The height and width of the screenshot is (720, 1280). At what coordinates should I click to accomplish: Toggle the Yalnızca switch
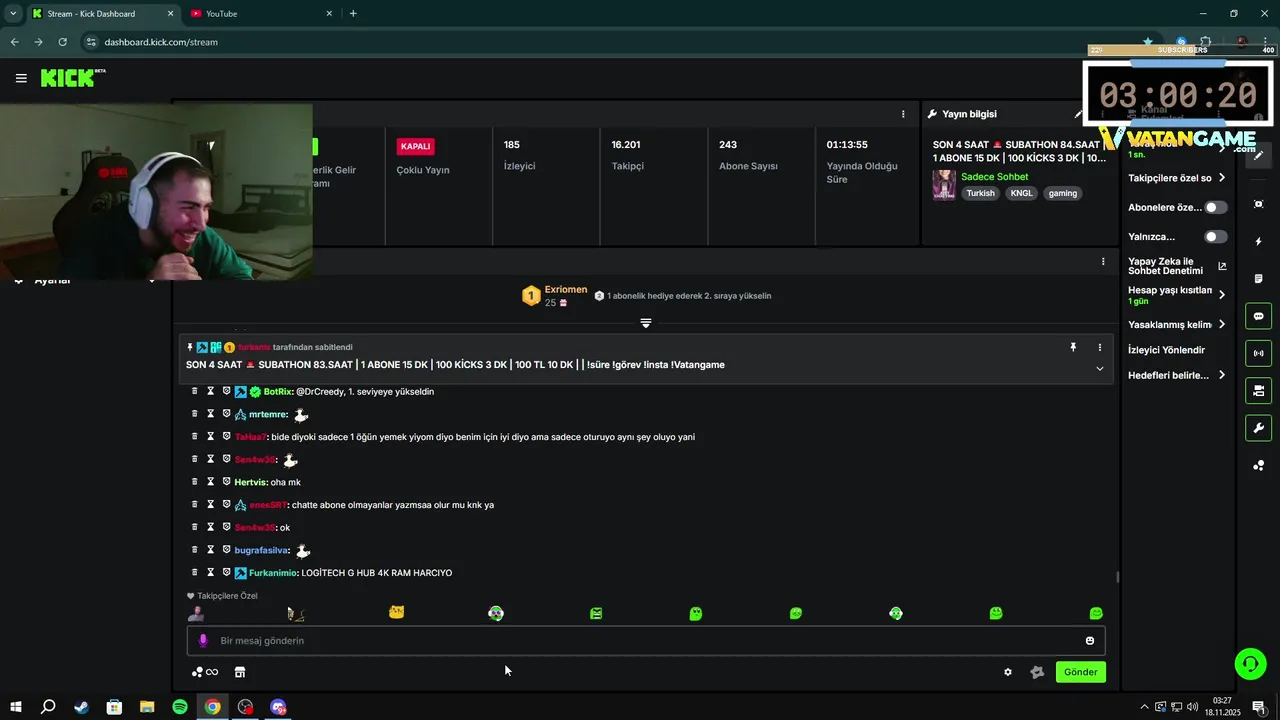coord(1216,237)
